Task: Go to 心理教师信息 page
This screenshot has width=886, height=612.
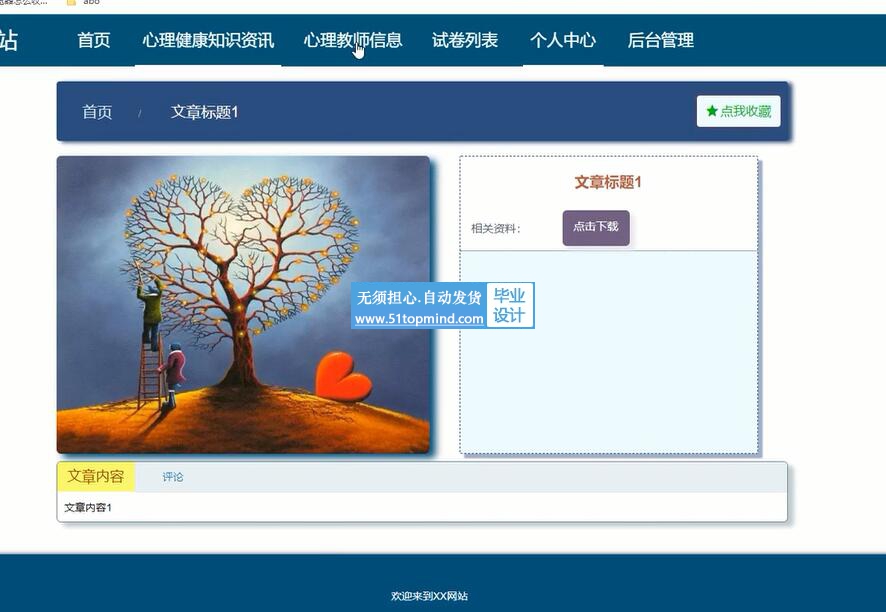Action: tap(353, 40)
